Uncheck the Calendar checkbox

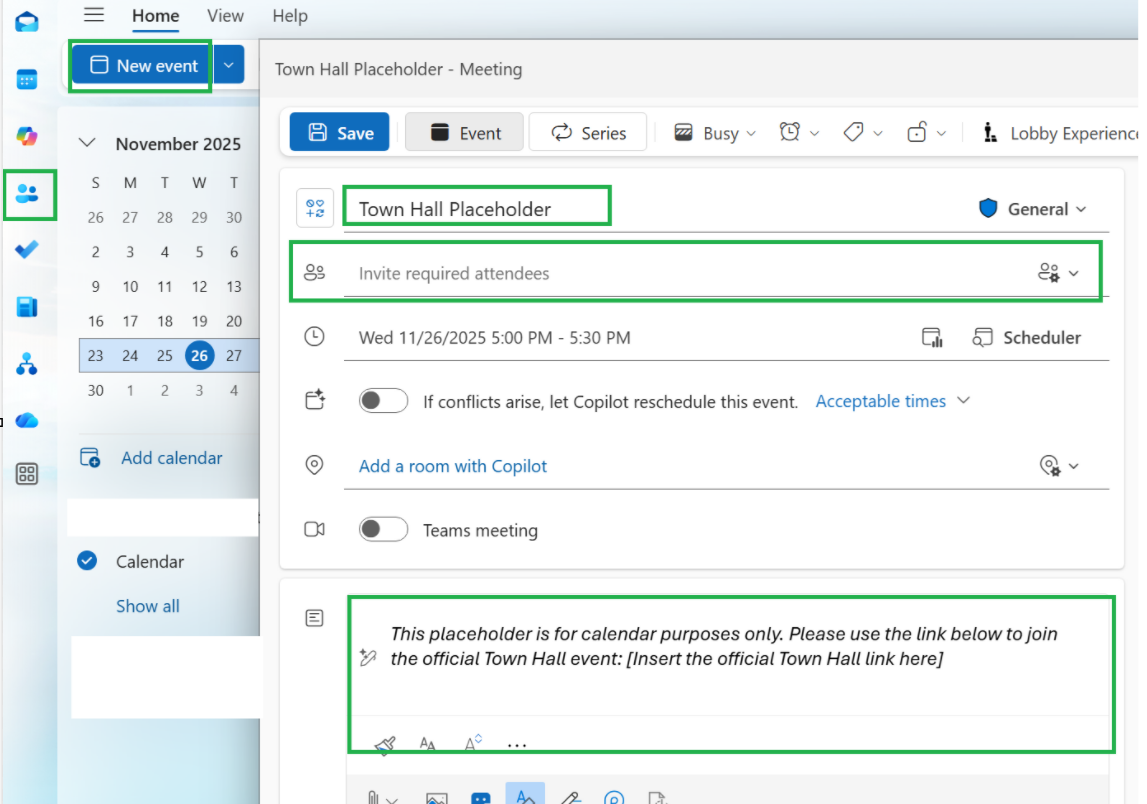tap(87, 561)
